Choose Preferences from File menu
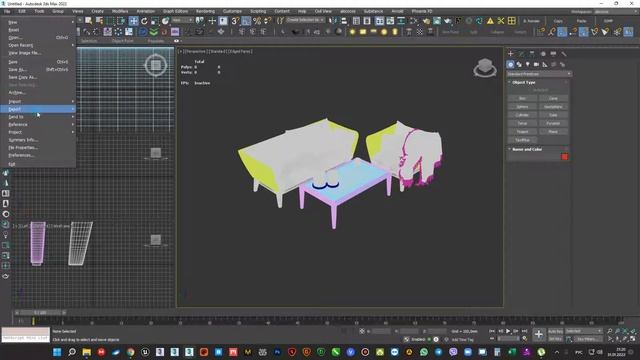640x360 pixels. tap(38, 156)
